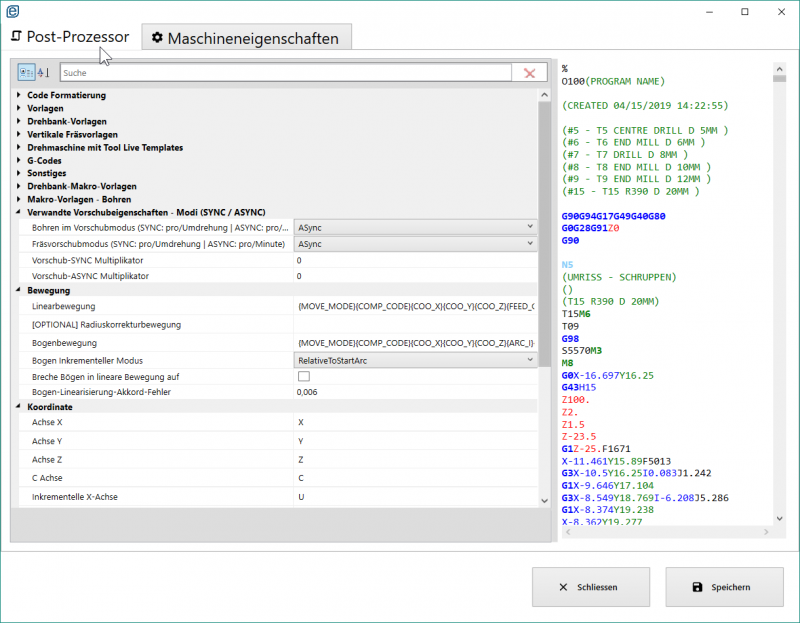Toggle Breche Bögen in lineare Bewegung checkbox
The height and width of the screenshot is (623, 800).
303,376
